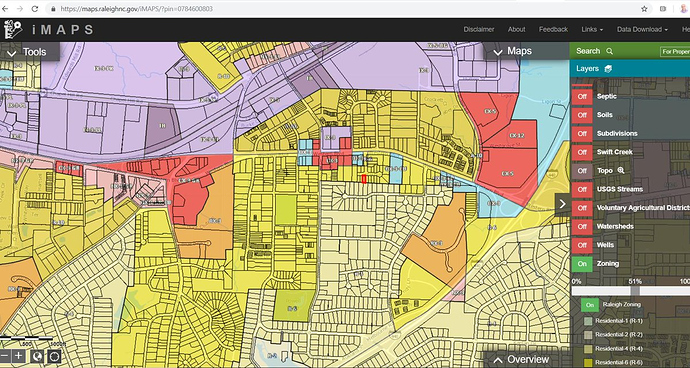The image size is (690, 368).
Task: Click the zoom out minus button
Action: tap(5, 356)
